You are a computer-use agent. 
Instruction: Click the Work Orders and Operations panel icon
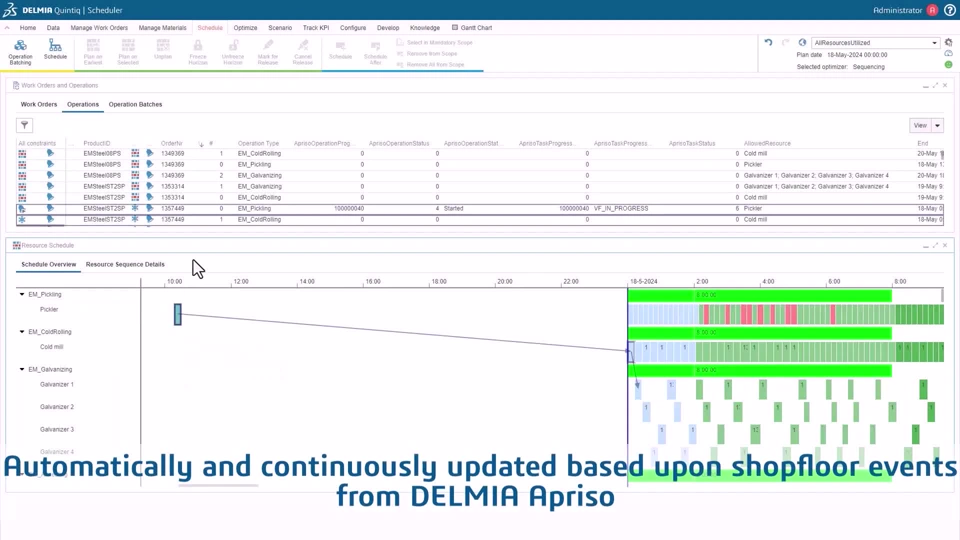tap(16, 85)
